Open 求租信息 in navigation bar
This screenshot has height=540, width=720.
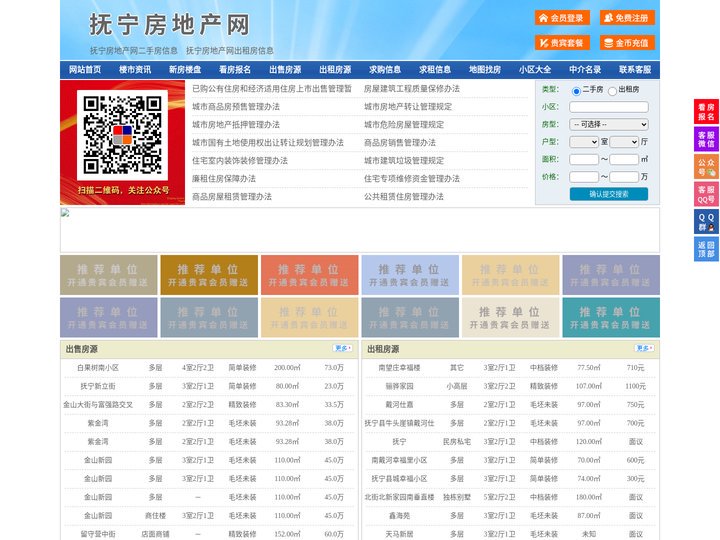435,70
